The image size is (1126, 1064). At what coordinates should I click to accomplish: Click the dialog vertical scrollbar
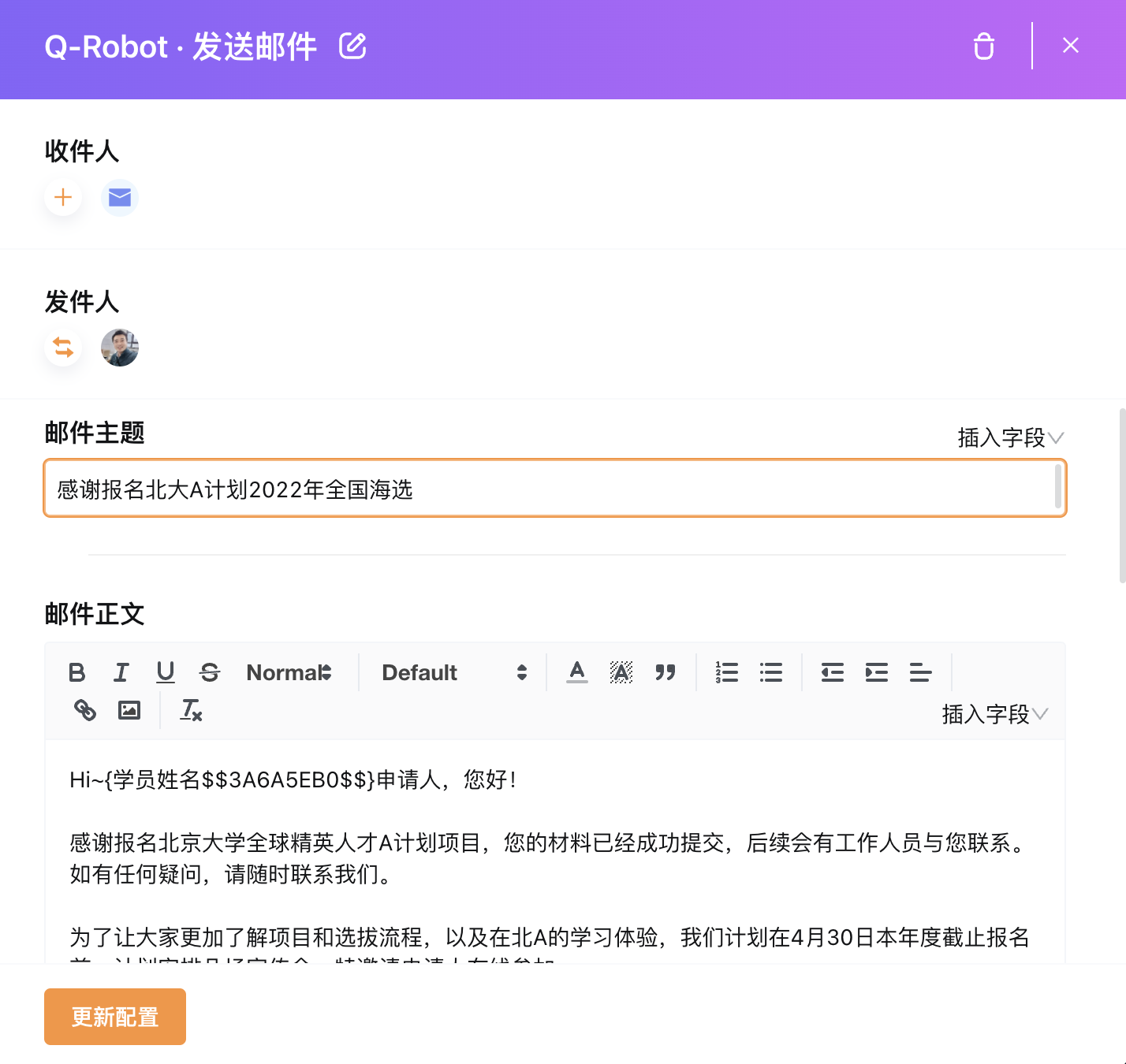(1122, 496)
